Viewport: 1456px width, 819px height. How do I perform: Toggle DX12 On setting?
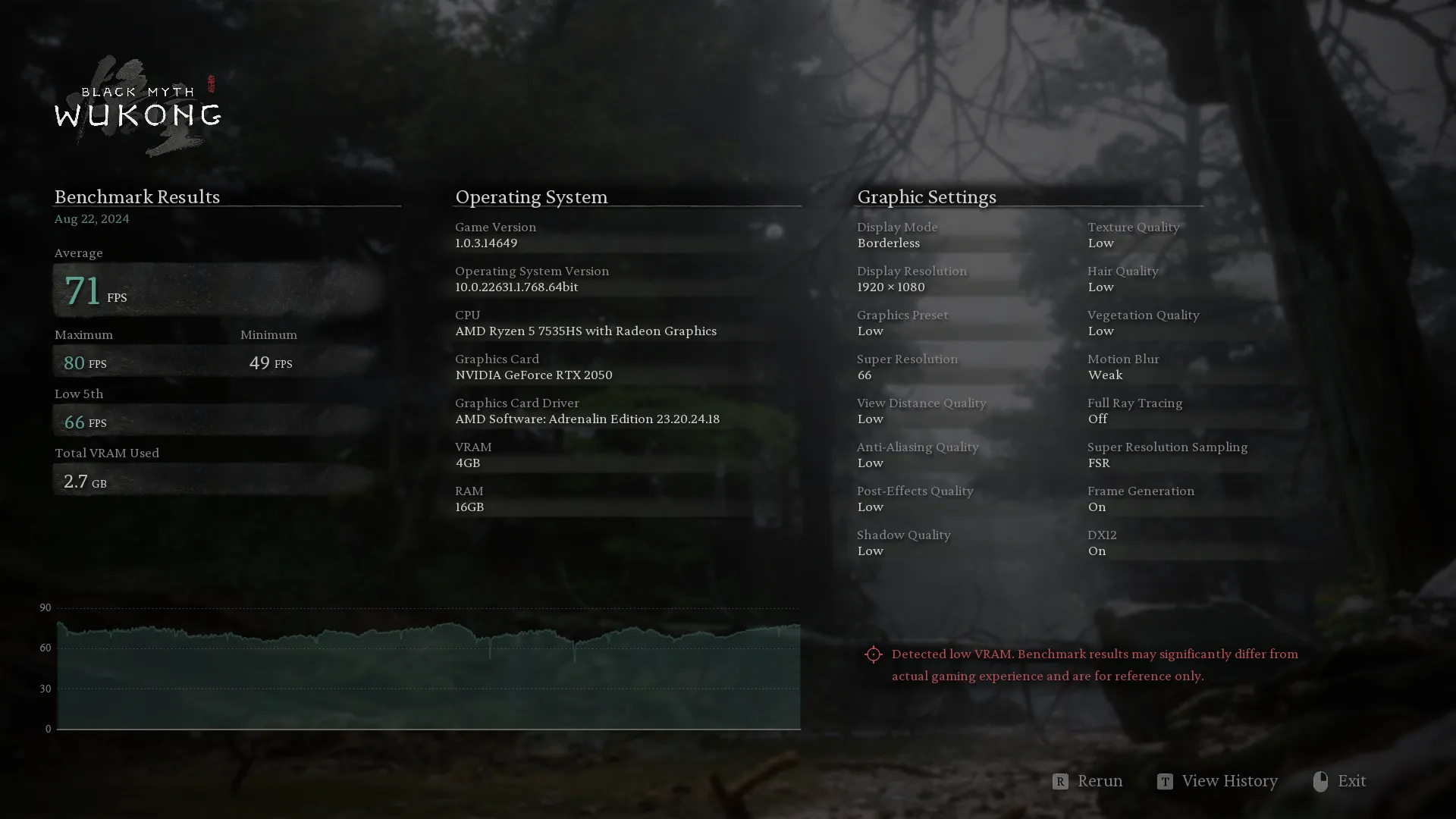point(1097,551)
